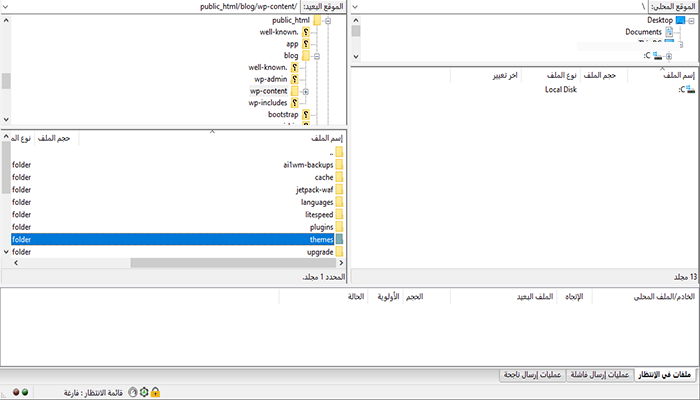
Task: Open the remote site path dropdown
Action: pyautogui.click(x=6, y=6)
